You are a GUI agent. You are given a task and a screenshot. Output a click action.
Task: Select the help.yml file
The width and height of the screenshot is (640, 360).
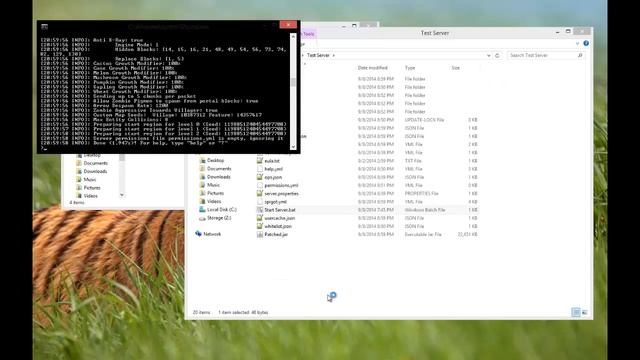[x=273, y=169]
